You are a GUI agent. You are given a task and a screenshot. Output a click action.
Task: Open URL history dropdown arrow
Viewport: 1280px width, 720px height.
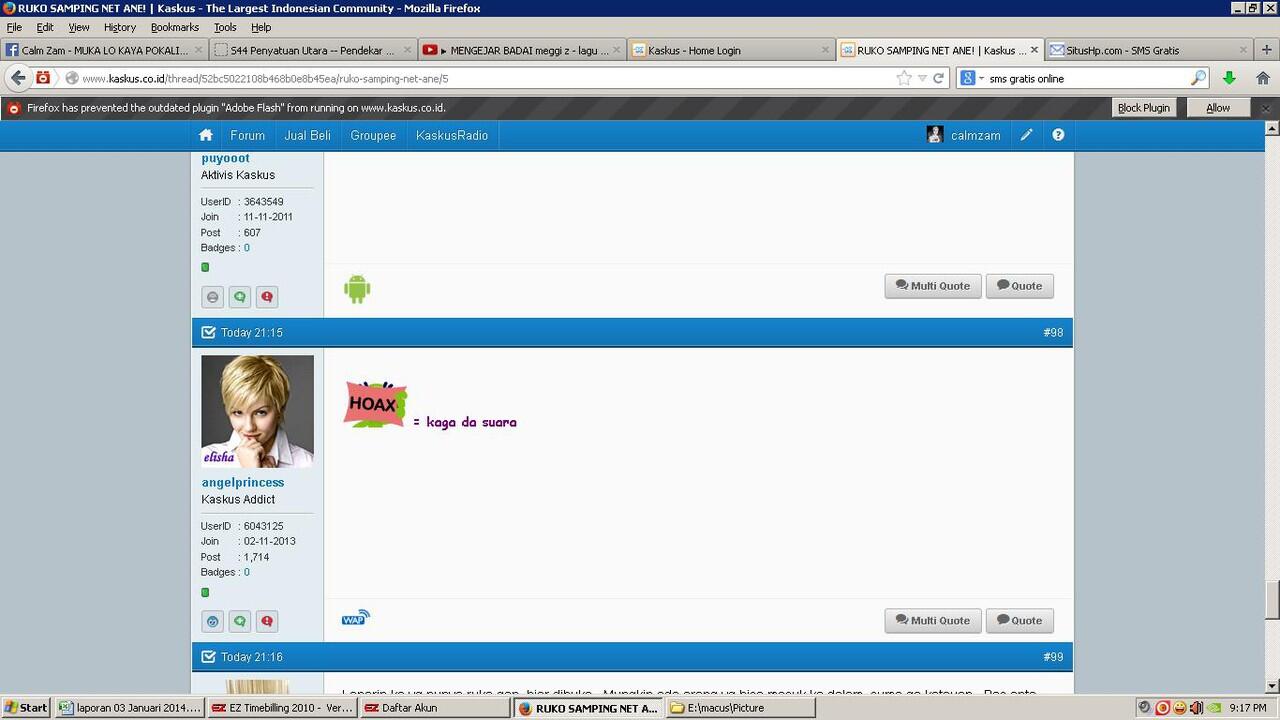923,78
